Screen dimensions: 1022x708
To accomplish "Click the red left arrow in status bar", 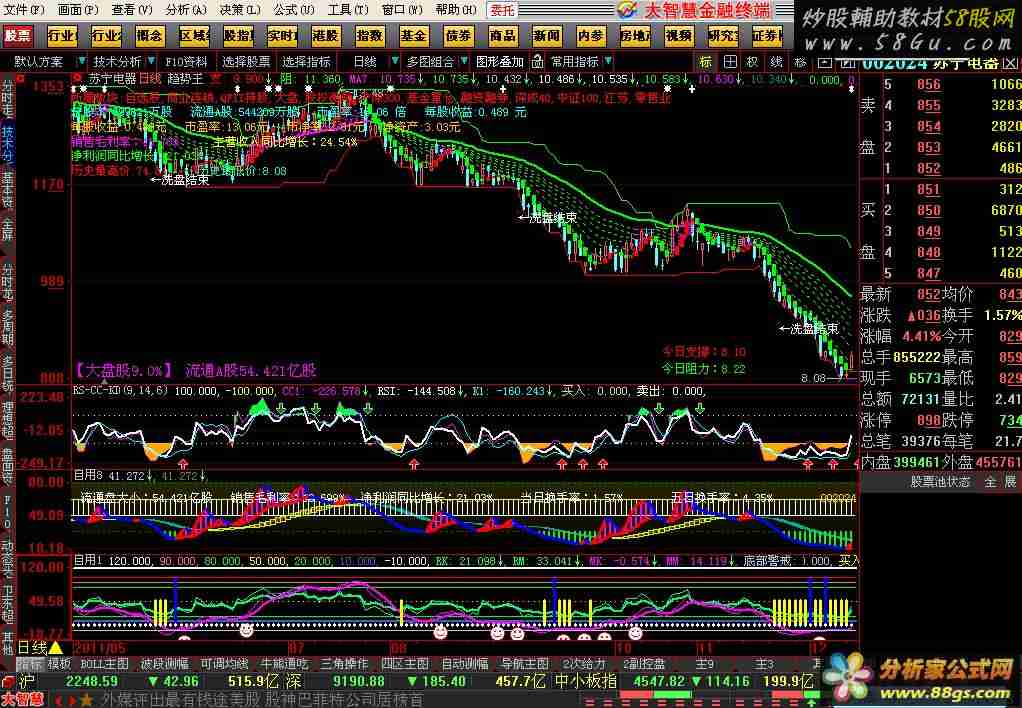I will (57, 701).
